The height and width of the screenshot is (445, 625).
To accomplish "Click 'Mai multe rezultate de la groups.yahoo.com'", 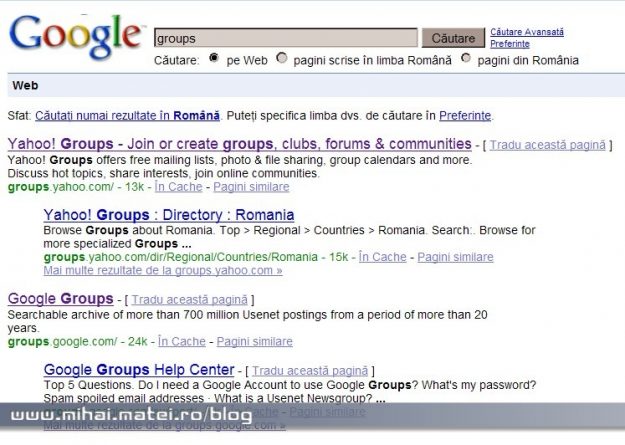I will (x=163, y=270).
